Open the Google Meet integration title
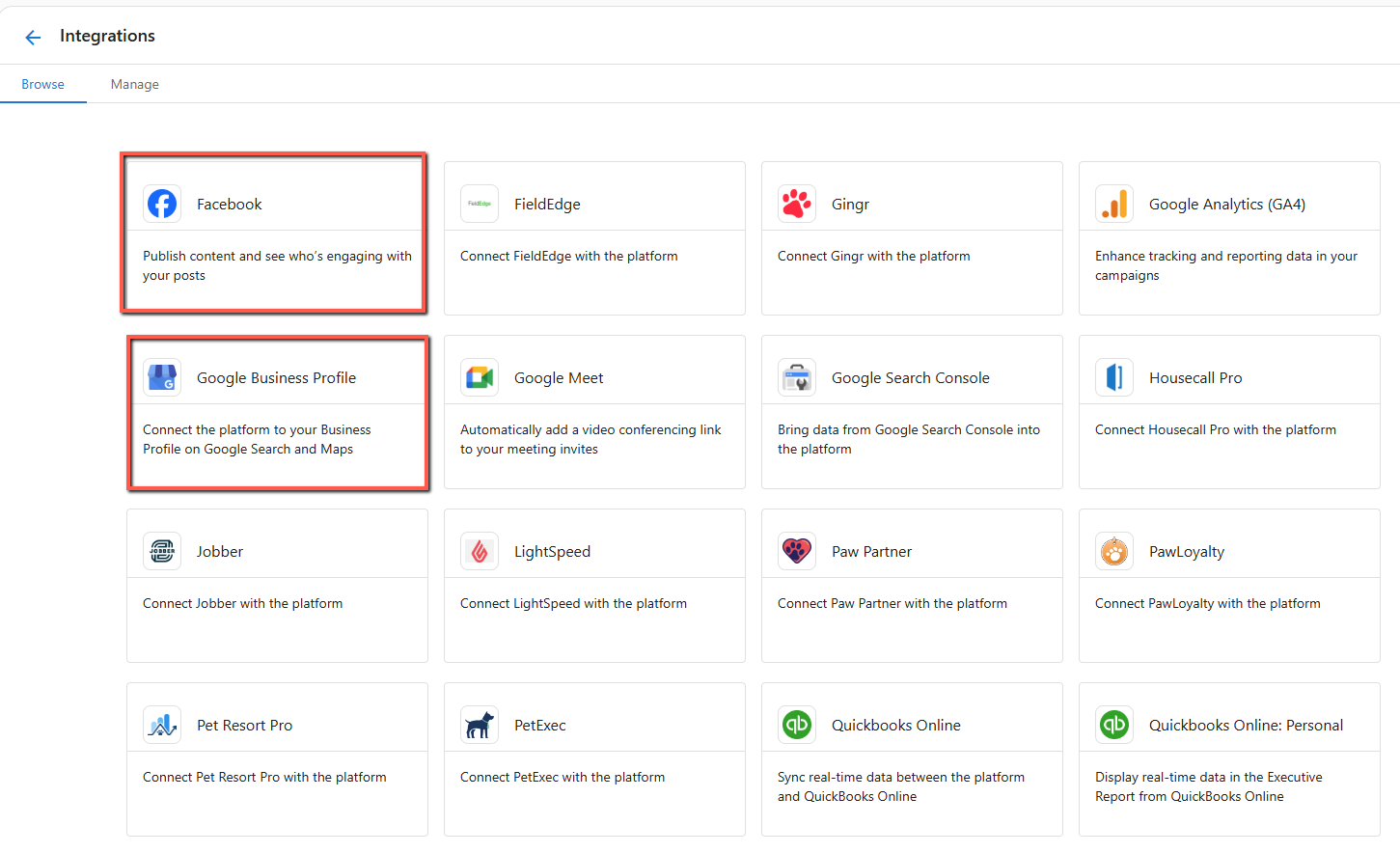The width and height of the screenshot is (1400, 853). pyautogui.click(x=559, y=377)
